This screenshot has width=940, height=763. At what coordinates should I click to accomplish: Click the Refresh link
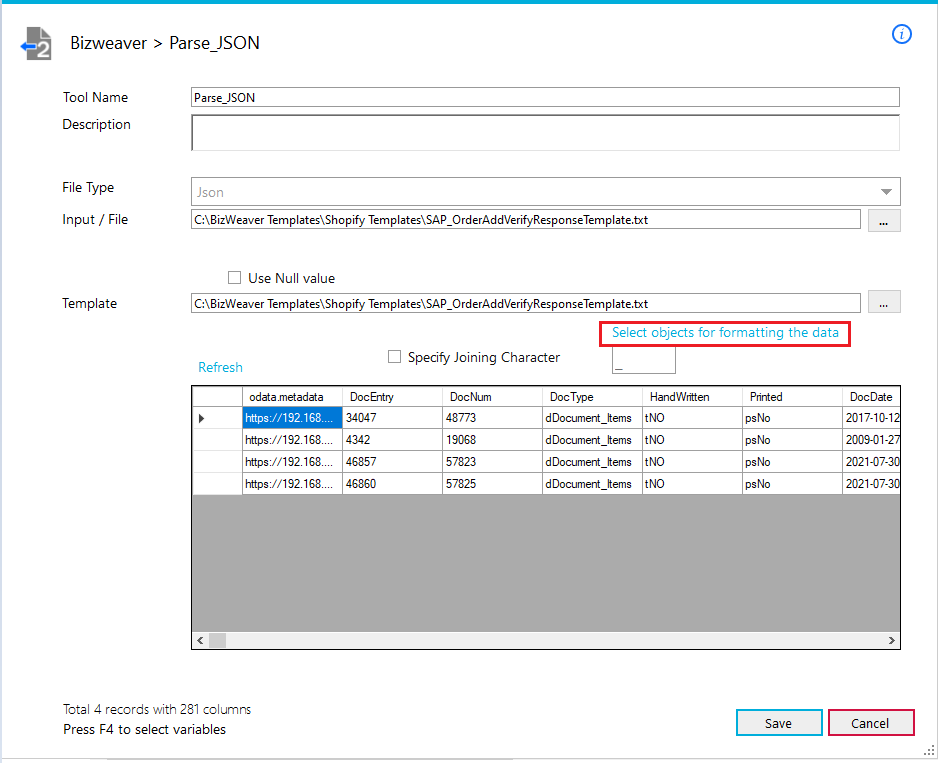coord(220,367)
